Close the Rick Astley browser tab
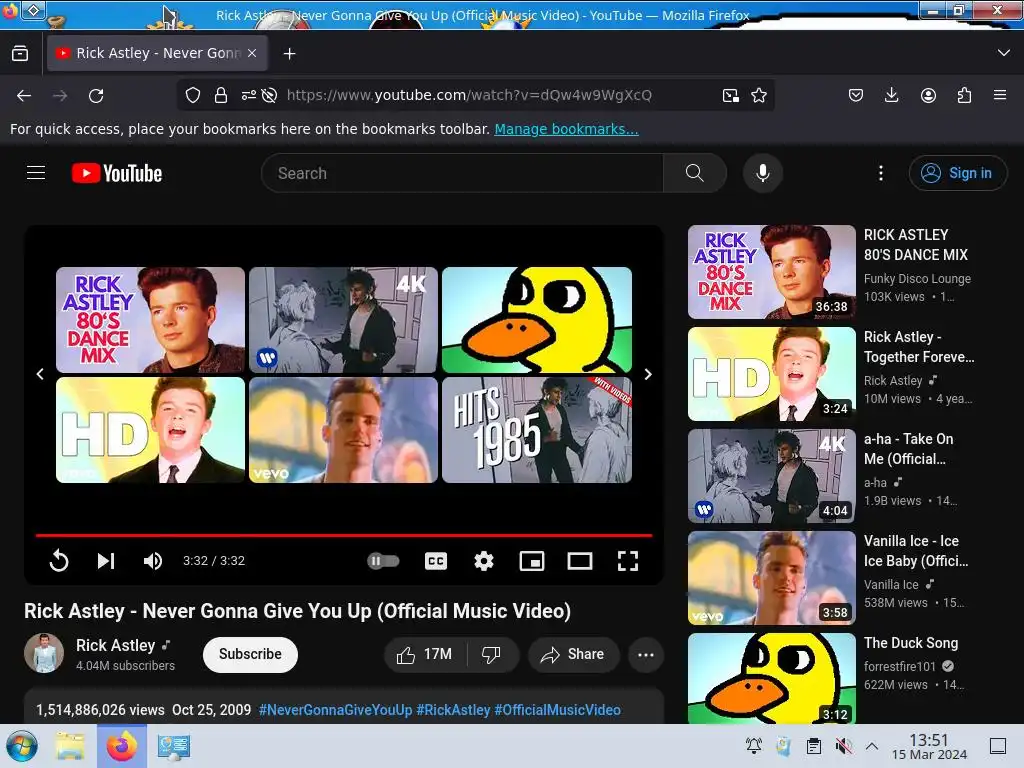The height and width of the screenshot is (768, 1024). coord(252,54)
